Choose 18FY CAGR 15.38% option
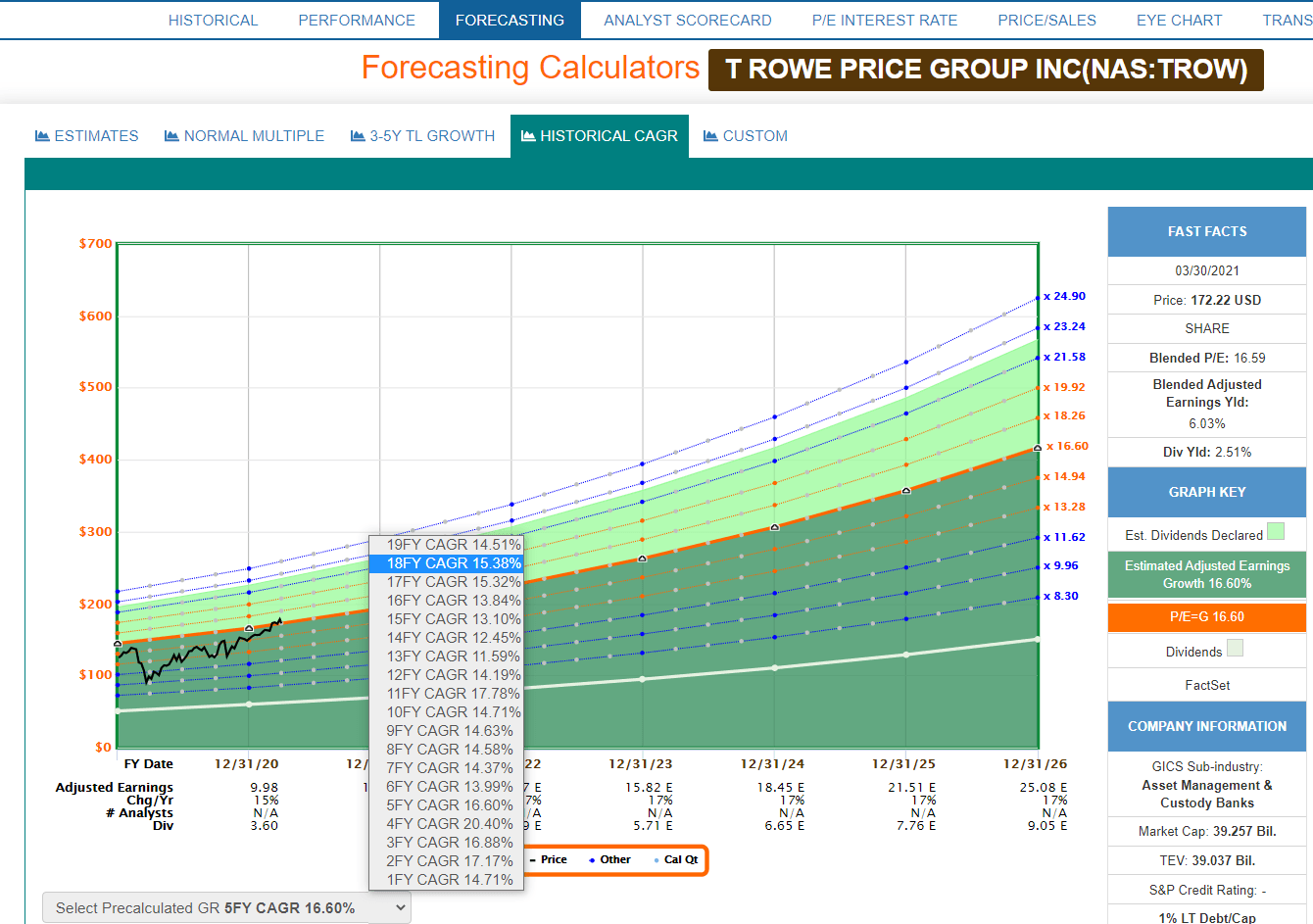 pos(446,563)
